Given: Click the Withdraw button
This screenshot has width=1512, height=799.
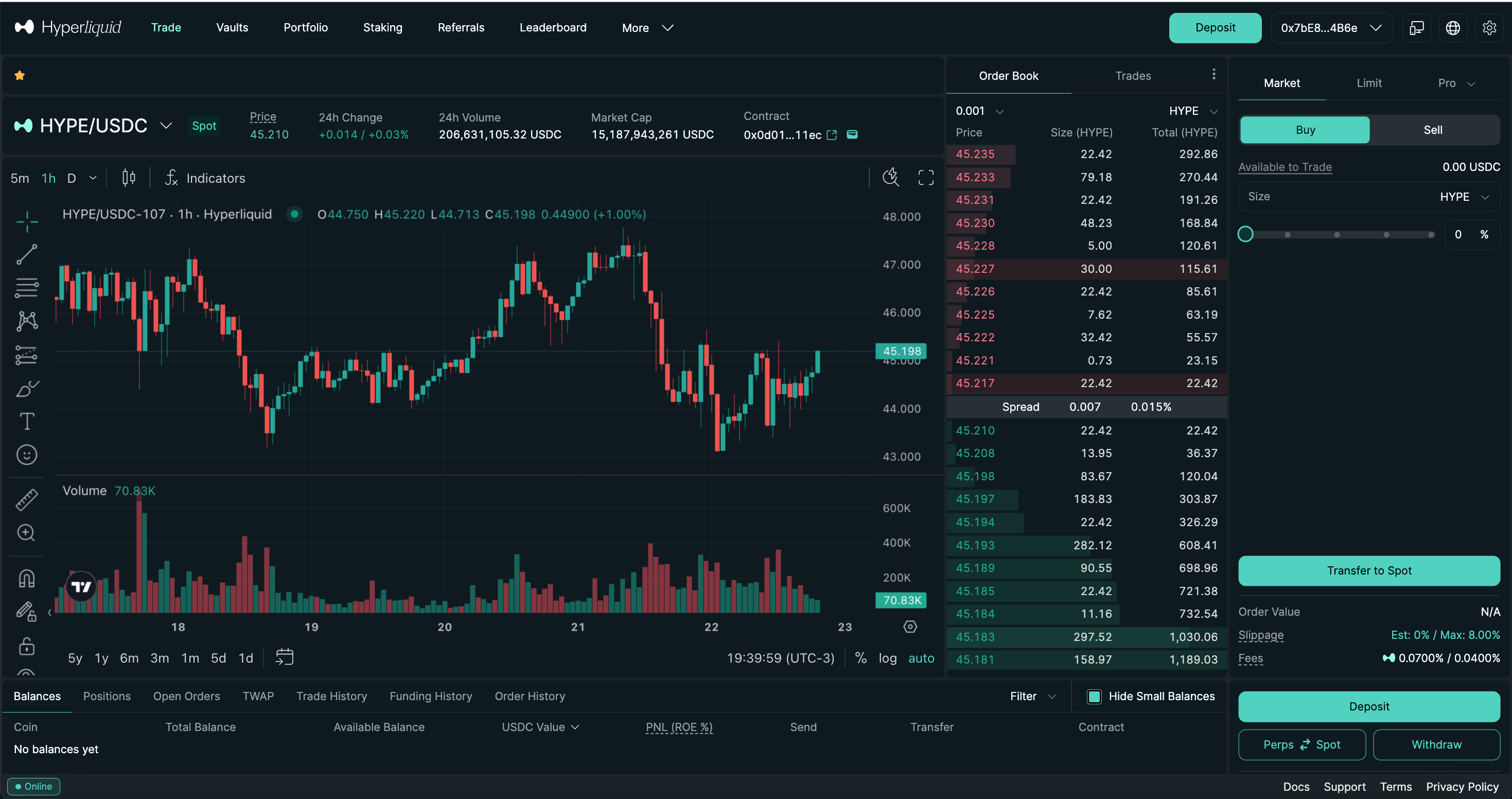Looking at the screenshot, I should [1436, 744].
